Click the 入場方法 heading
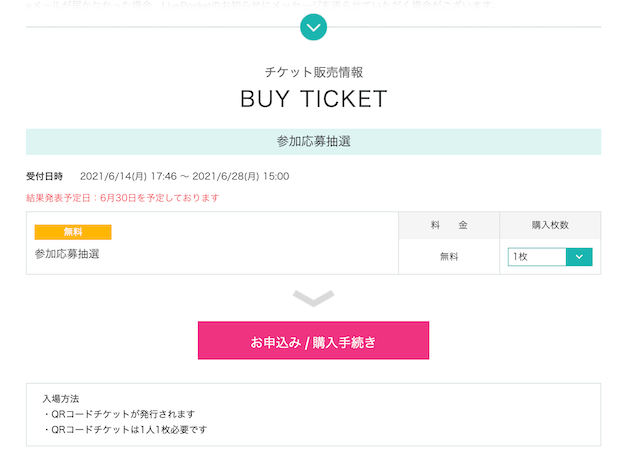Viewport: 636px width, 449px height. (x=61, y=399)
